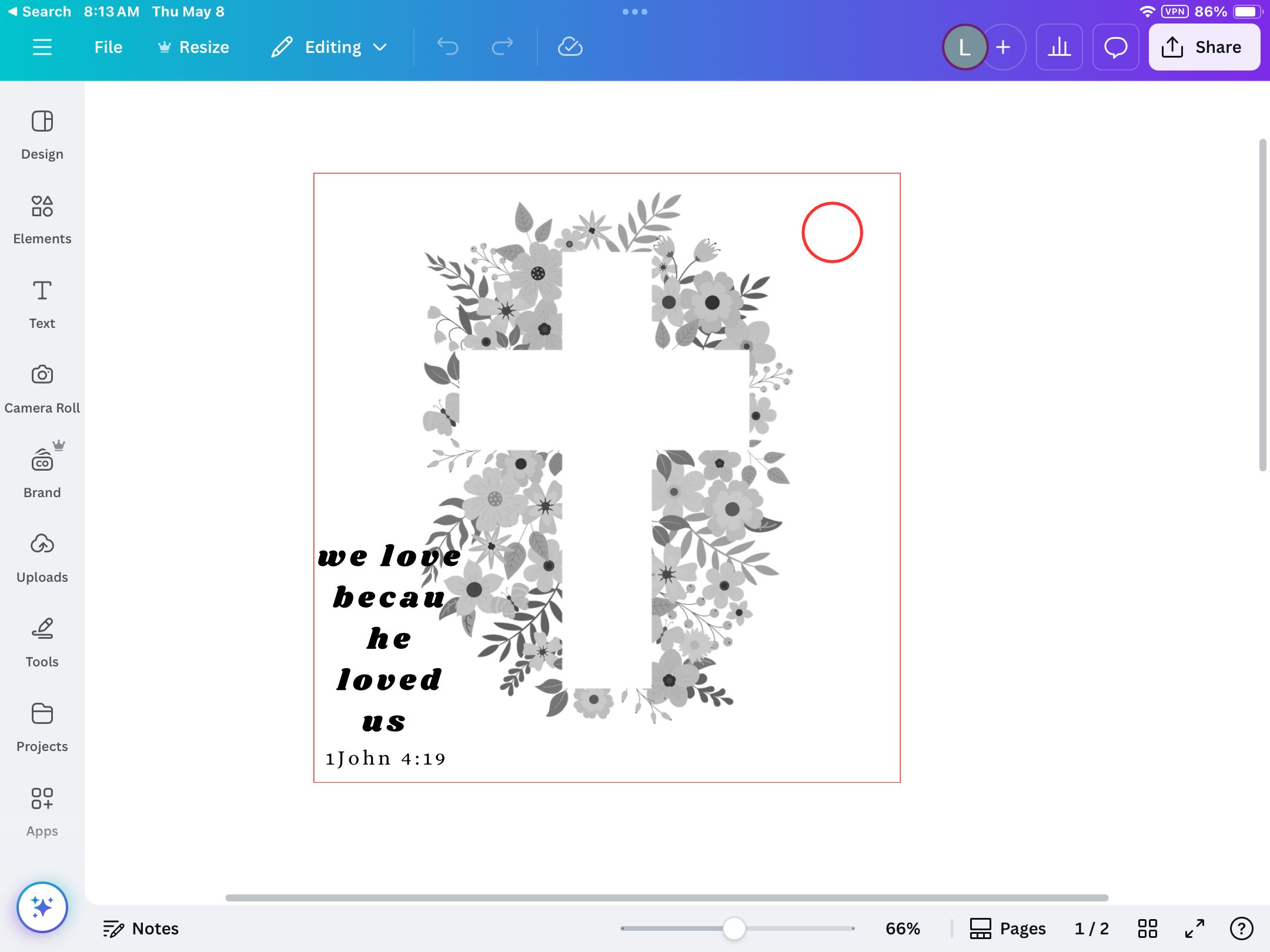Open the Uploads panel
This screenshot has height=952, width=1270.
(x=42, y=558)
